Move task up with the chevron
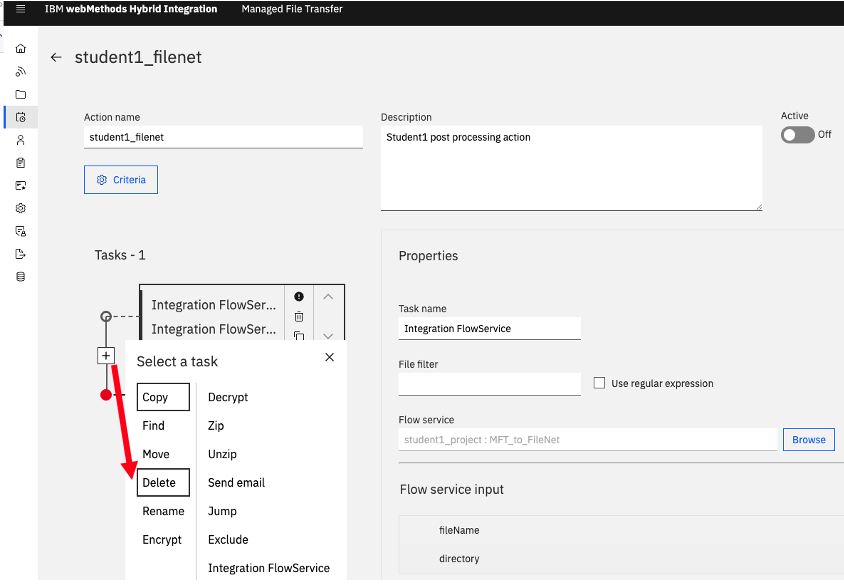Image resolution: width=844 pixels, height=584 pixels. coord(328,297)
